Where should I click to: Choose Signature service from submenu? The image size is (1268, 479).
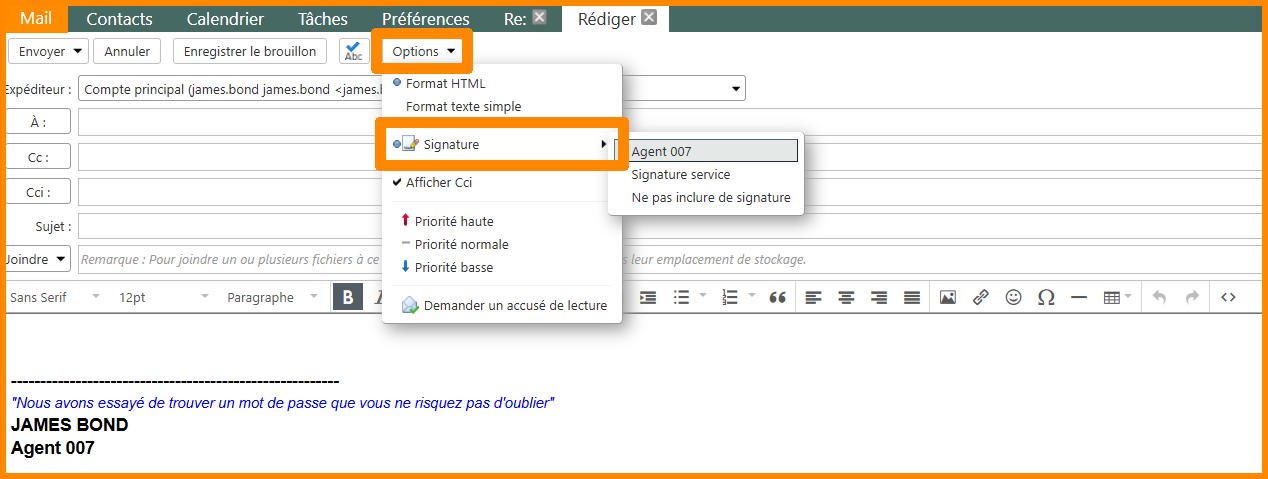pyautogui.click(x=680, y=175)
